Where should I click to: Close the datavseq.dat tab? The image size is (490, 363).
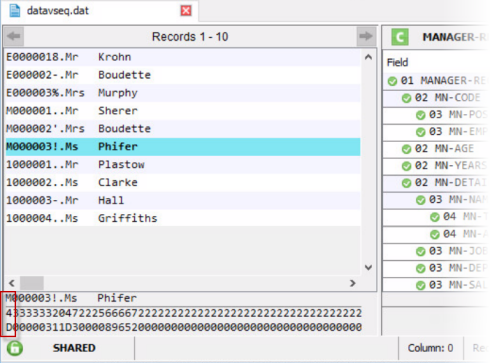[x=186, y=11]
